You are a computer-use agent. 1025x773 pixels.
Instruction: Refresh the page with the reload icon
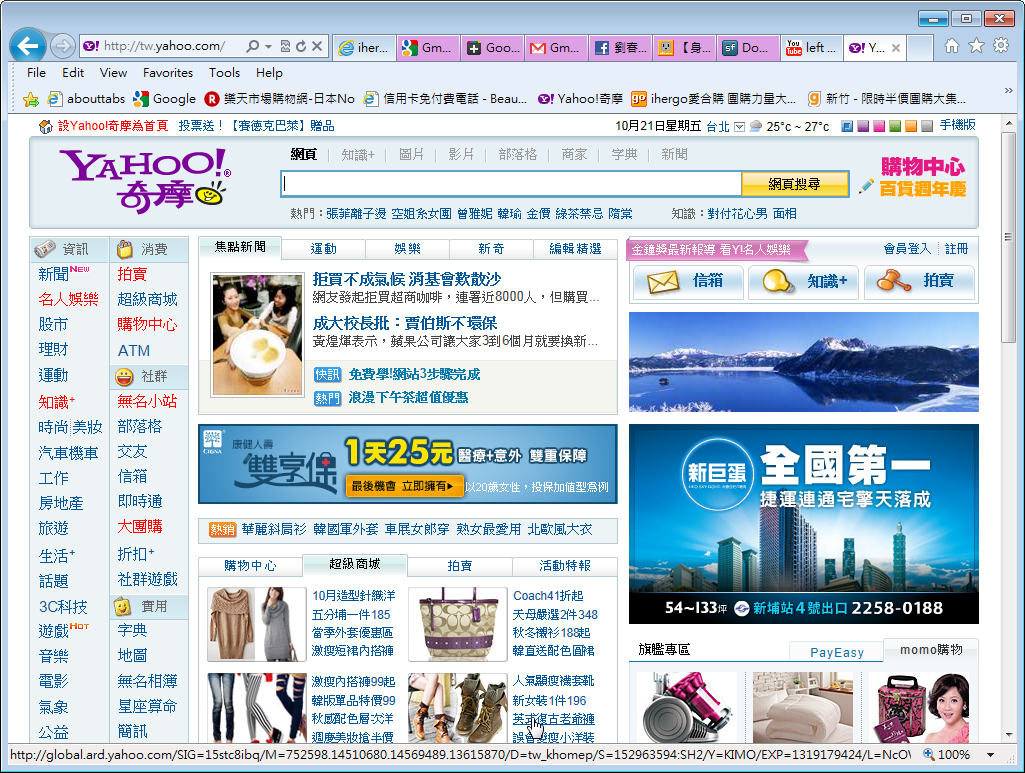301,46
